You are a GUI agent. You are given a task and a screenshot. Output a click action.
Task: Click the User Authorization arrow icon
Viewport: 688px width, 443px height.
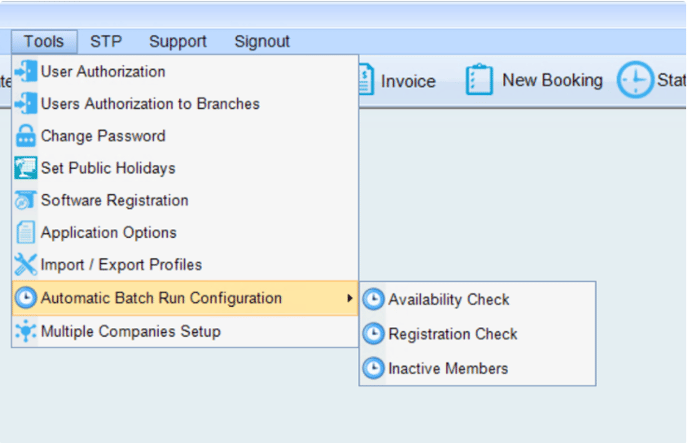tap(25, 71)
